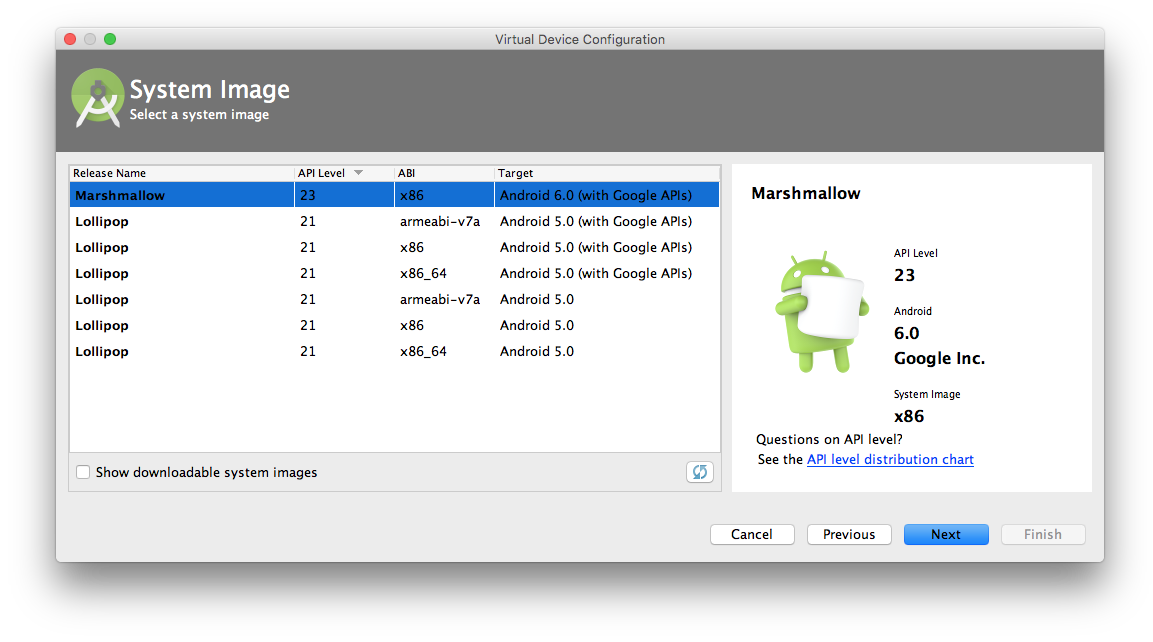Toggle the API Level sort arrow

(x=359, y=173)
